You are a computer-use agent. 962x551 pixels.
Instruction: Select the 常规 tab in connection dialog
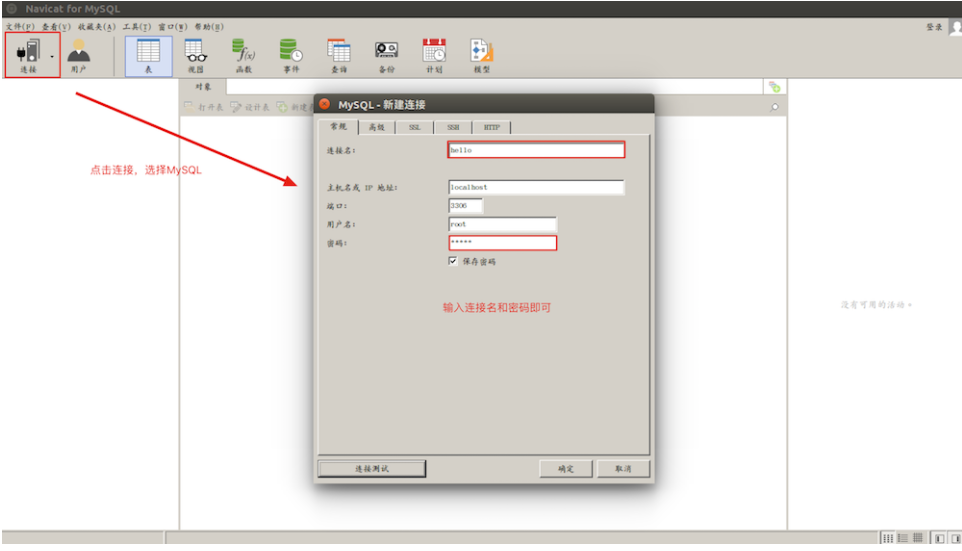tap(338, 126)
